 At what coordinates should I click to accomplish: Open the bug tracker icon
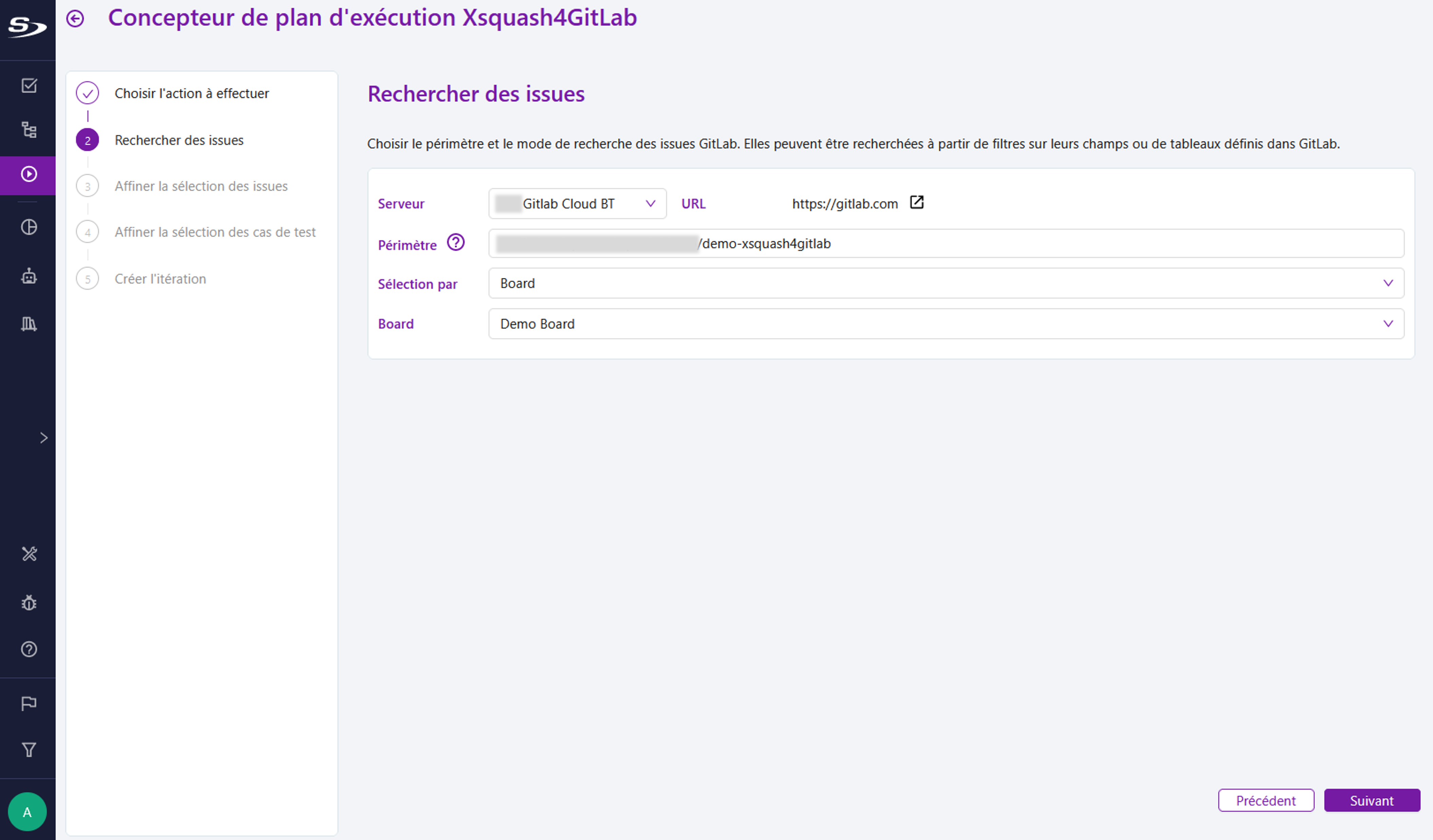click(x=29, y=603)
